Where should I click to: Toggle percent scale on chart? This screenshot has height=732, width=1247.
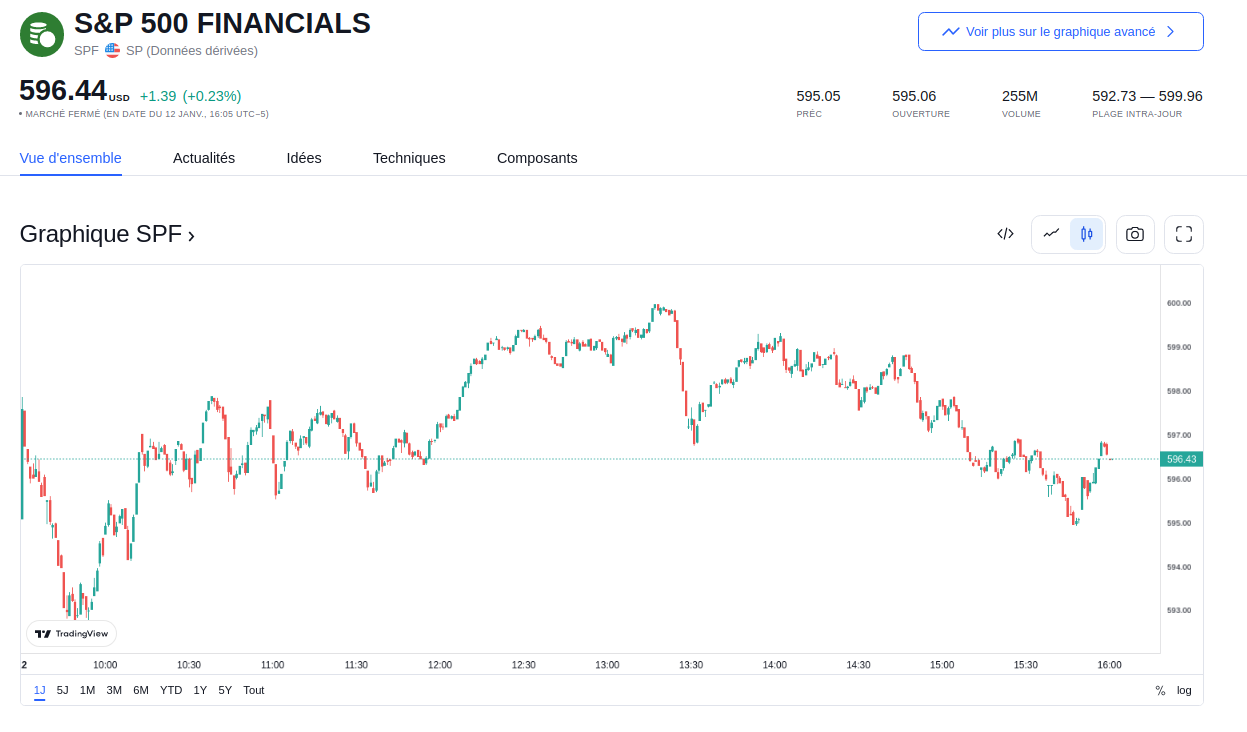1160,690
